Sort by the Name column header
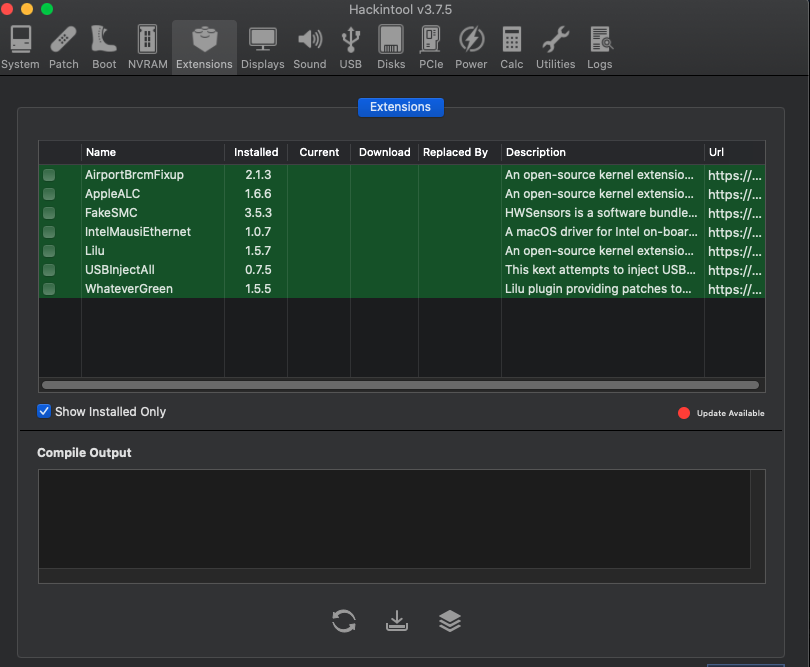The height and width of the screenshot is (667, 810). tap(153, 152)
